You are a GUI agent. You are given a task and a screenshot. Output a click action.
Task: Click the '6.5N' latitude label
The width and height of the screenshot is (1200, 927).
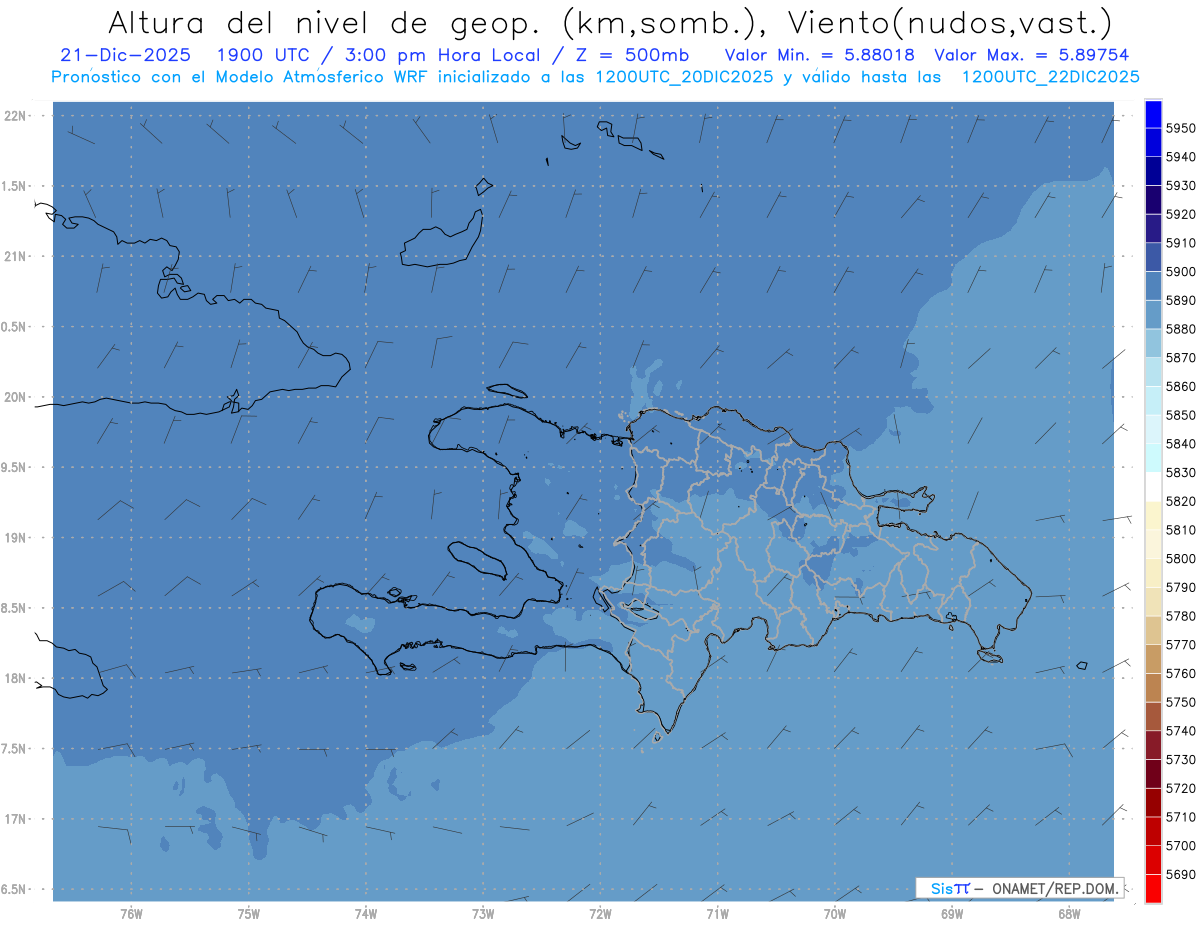(13, 889)
